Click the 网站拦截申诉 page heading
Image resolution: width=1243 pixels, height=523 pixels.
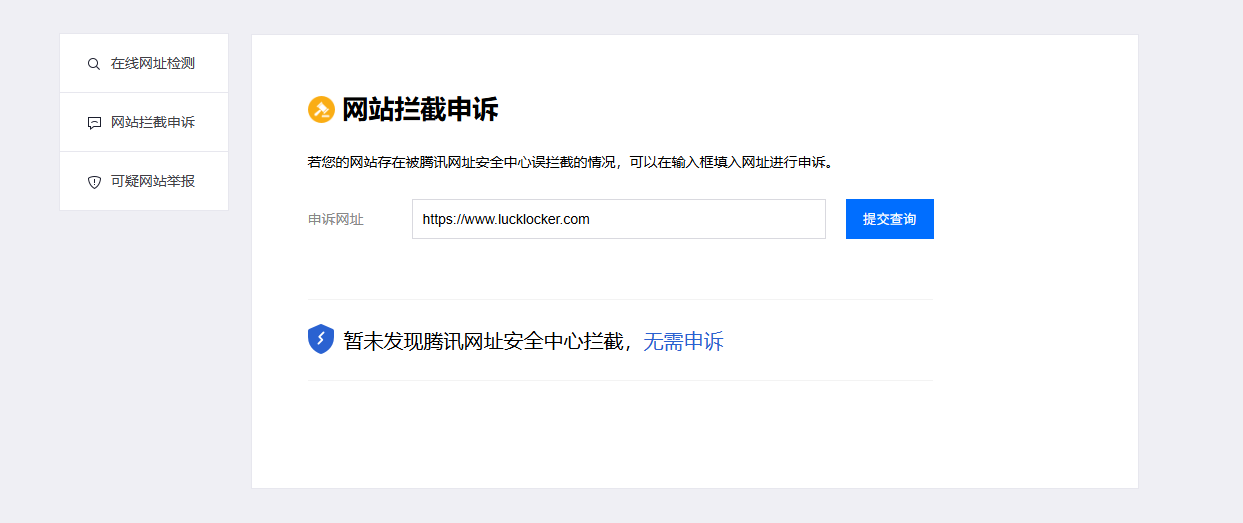pyautogui.click(x=420, y=110)
